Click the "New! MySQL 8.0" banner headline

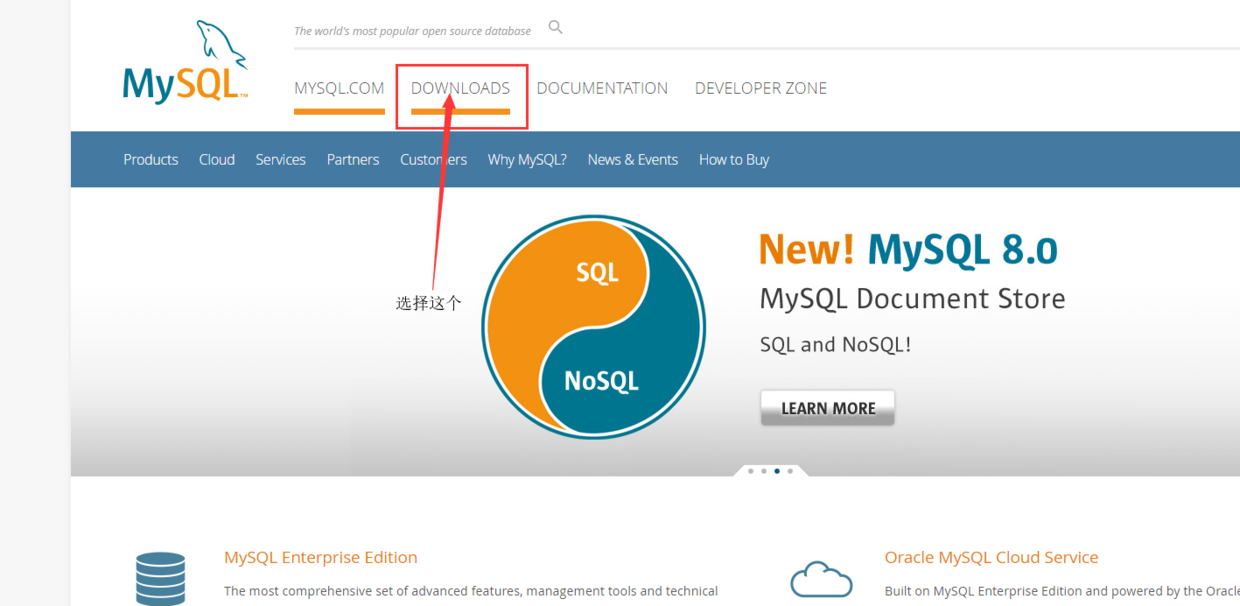click(x=908, y=249)
